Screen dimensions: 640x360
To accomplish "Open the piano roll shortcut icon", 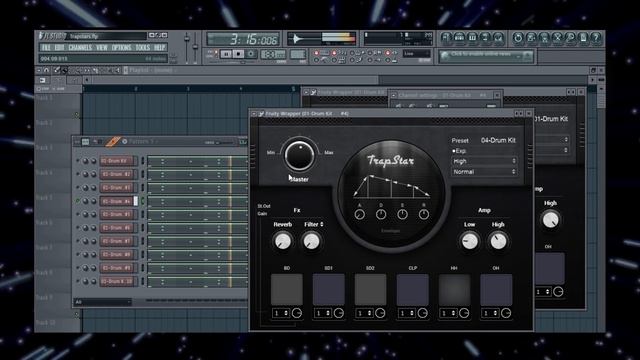I will [x=472, y=38].
